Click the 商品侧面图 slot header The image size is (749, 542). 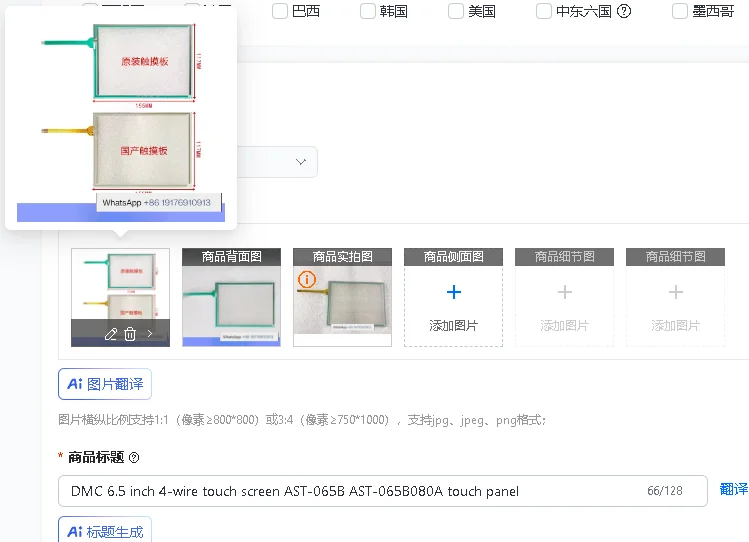click(x=453, y=257)
